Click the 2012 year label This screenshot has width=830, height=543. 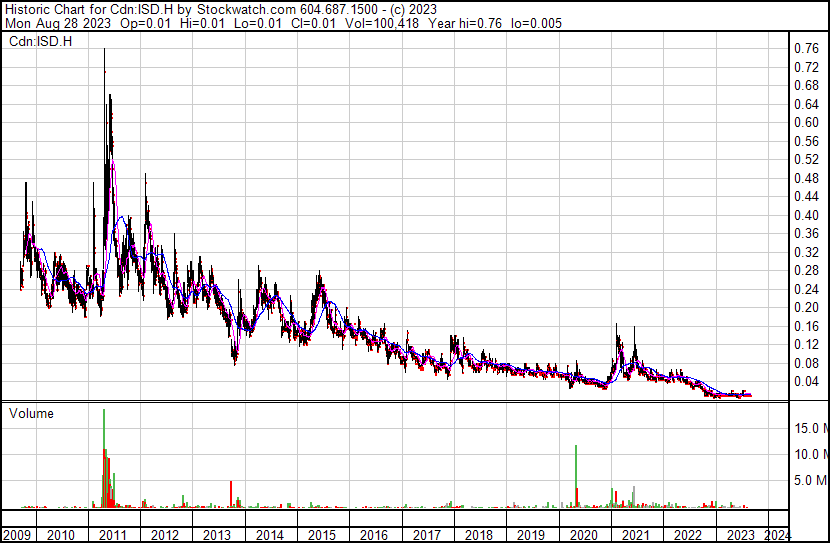(165, 535)
